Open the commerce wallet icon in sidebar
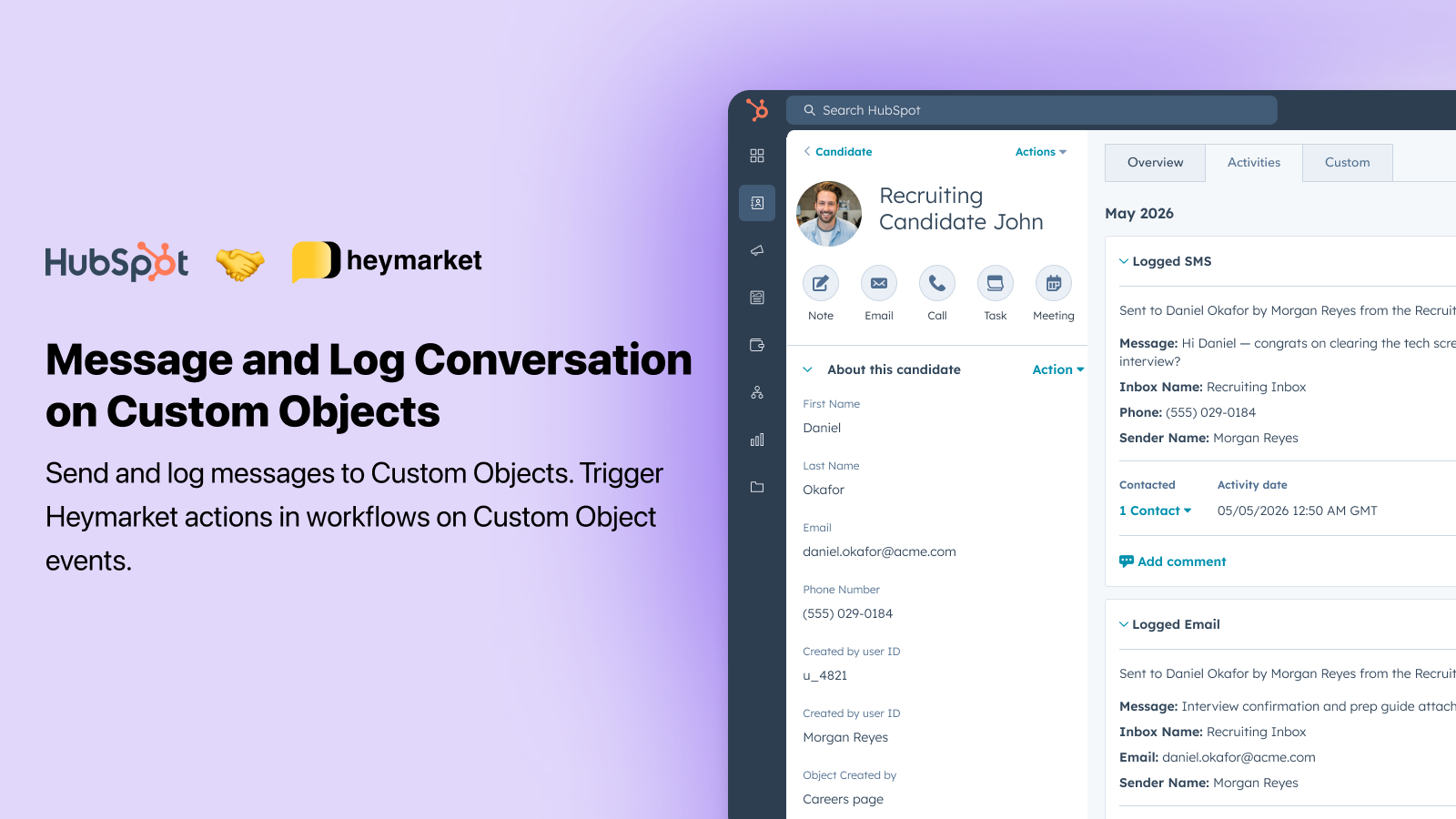This screenshot has width=1456, height=819. (x=757, y=345)
